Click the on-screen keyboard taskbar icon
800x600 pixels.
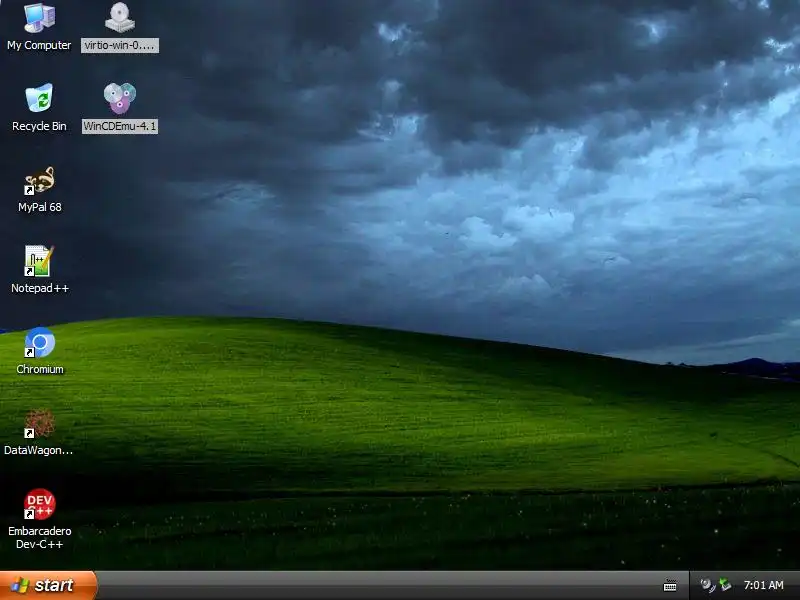670,586
